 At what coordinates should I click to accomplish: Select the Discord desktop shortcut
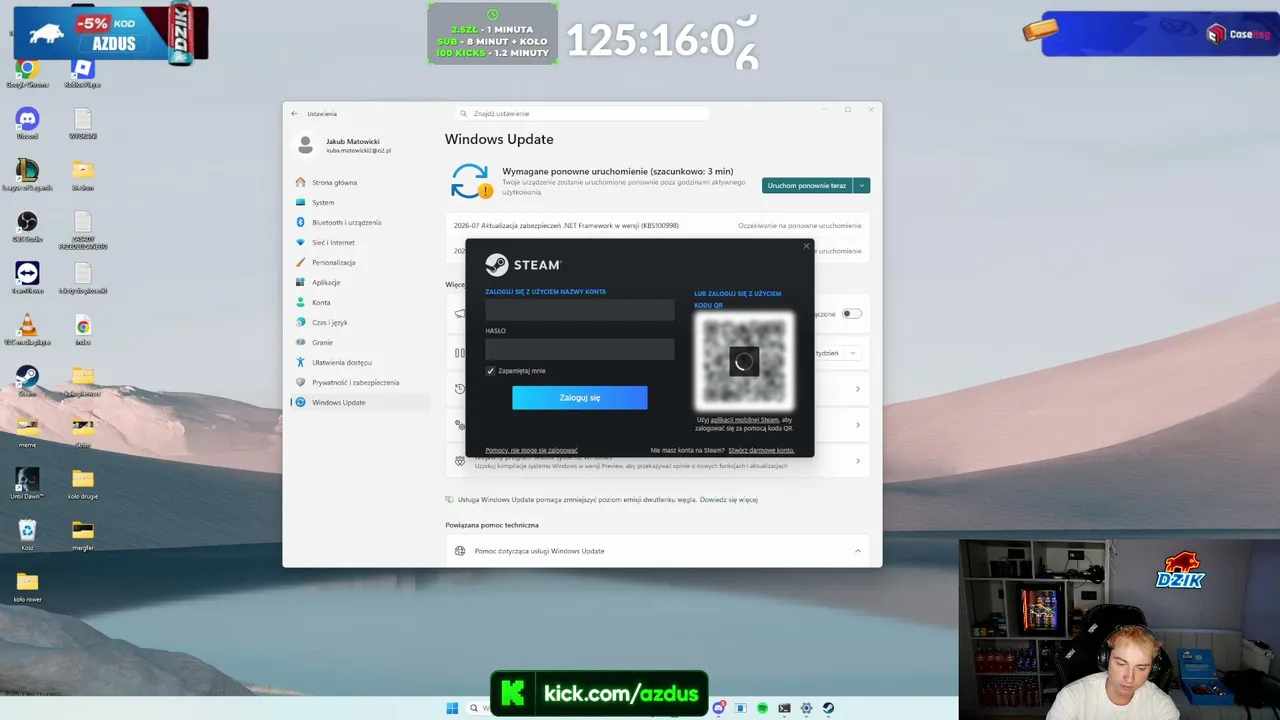click(27, 123)
